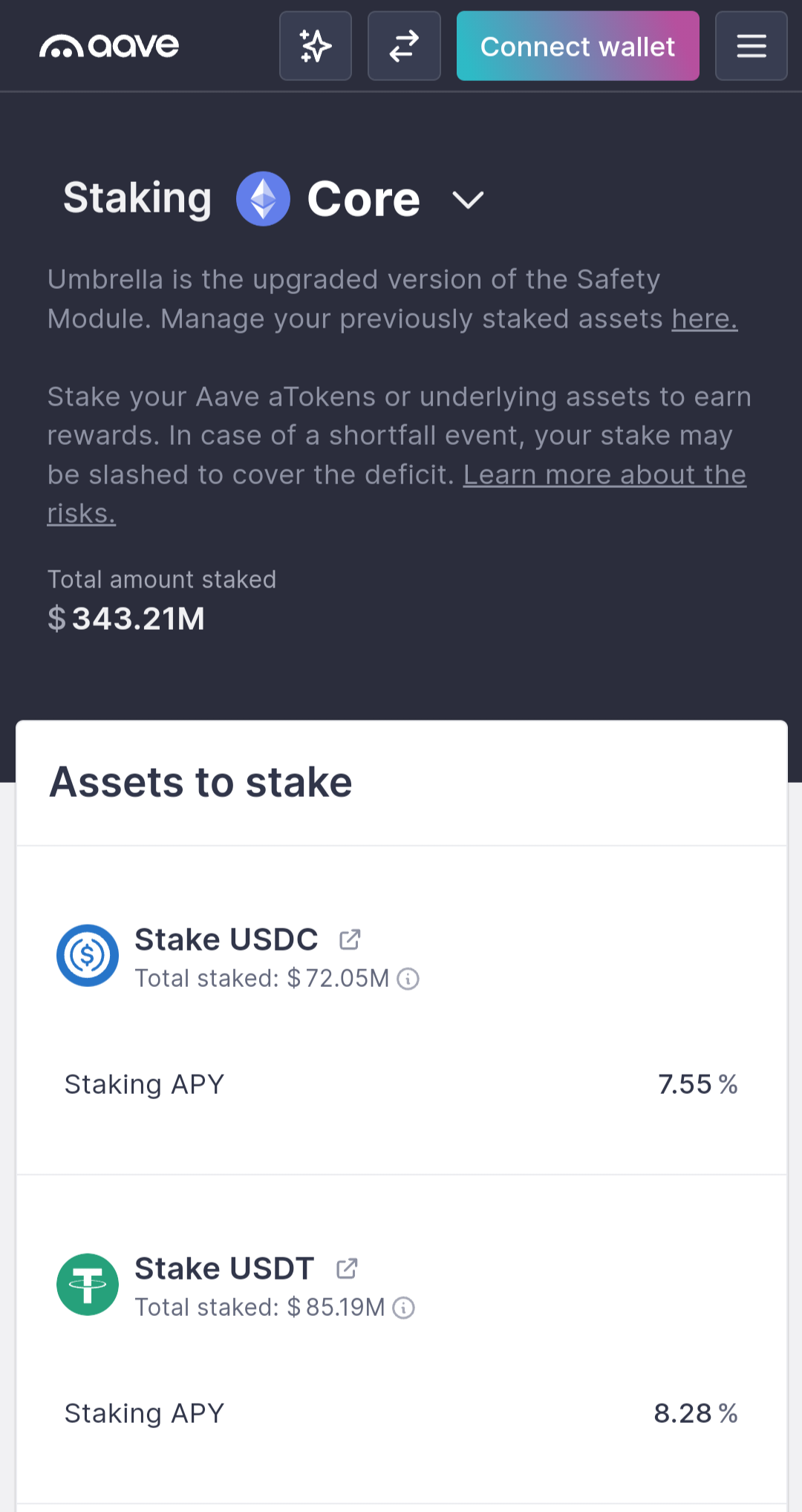Click the Aave logo
Screen dimensions: 802x1512
(x=109, y=46)
